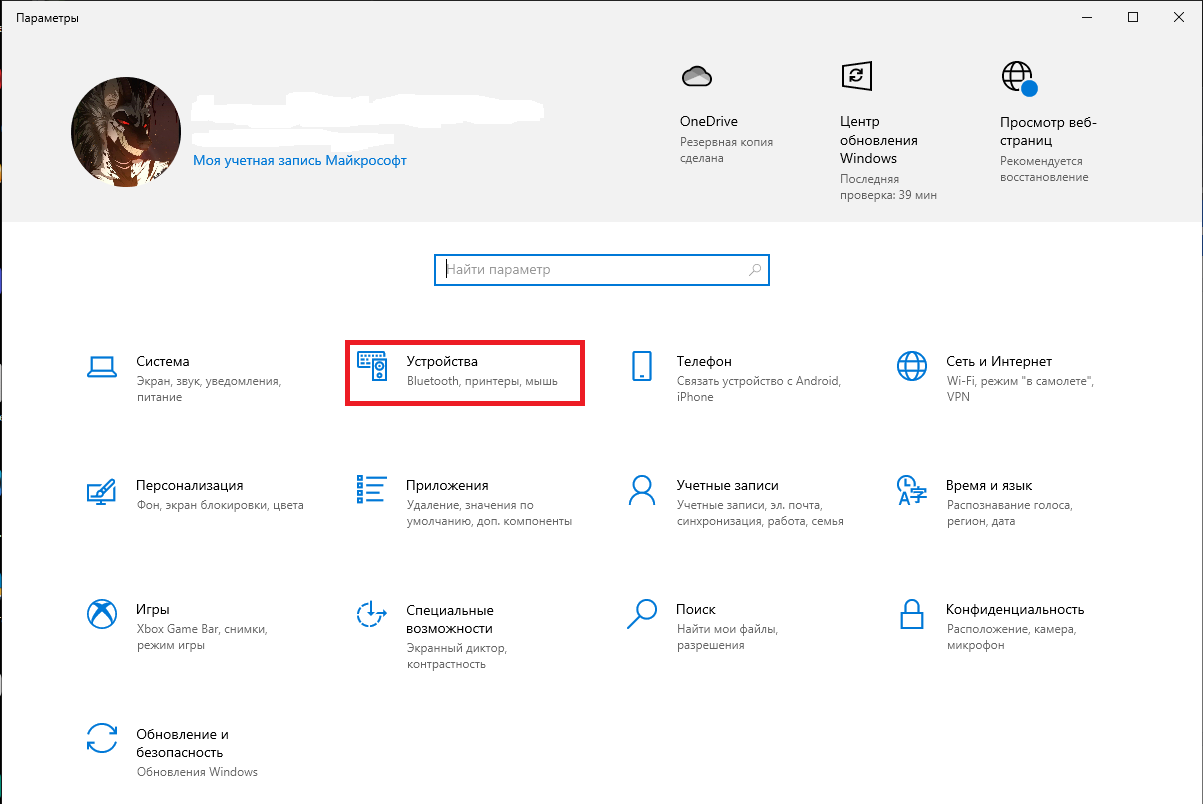Go to Время и язык title
1203x804 pixels.
click(x=989, y=485)
